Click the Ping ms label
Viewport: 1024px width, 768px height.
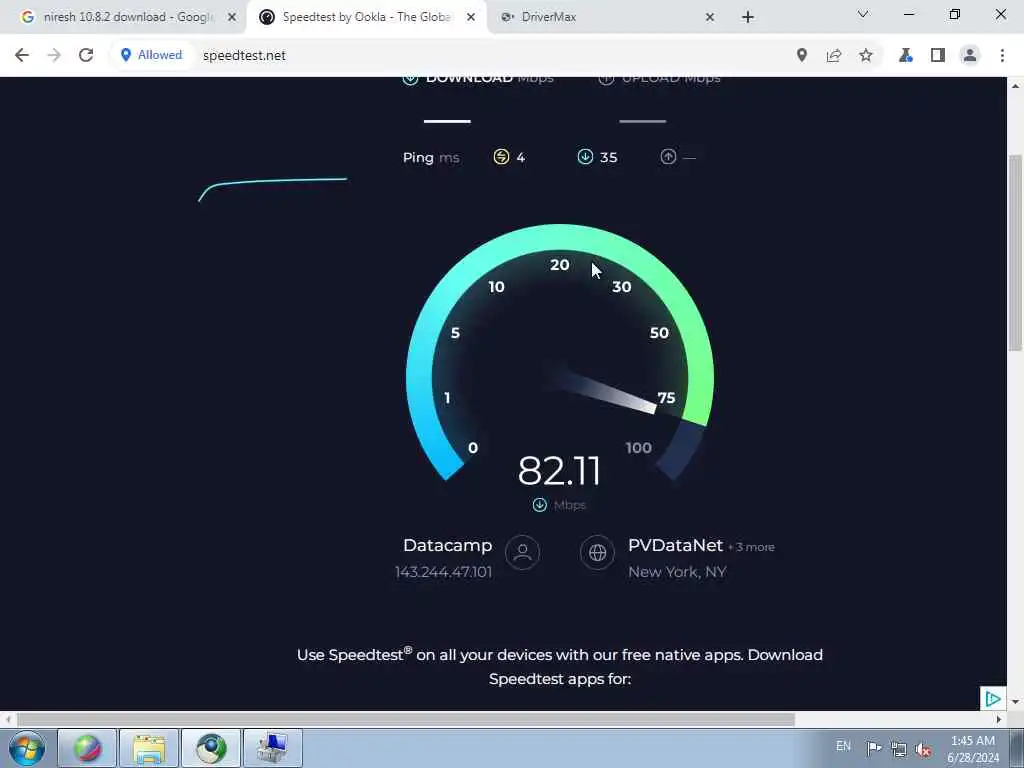(431, 157)
